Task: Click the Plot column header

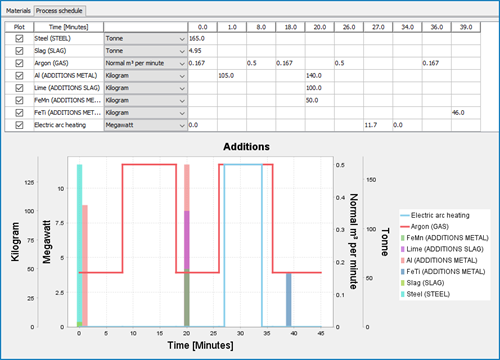Action: 19,27
